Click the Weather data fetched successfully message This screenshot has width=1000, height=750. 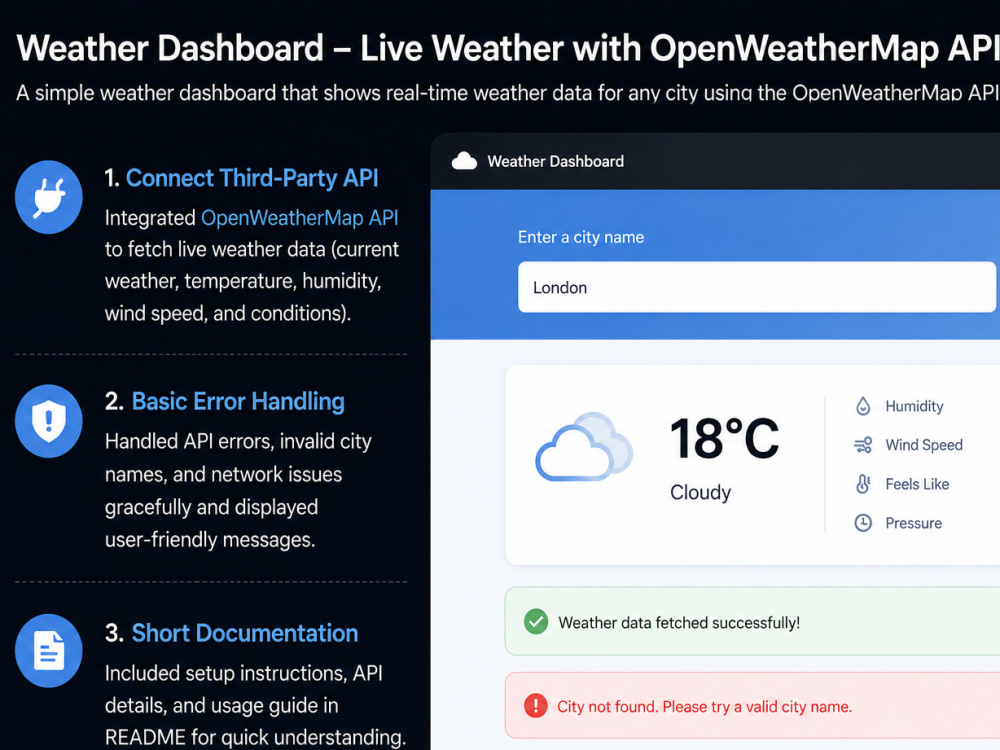[x=679, y=623]
